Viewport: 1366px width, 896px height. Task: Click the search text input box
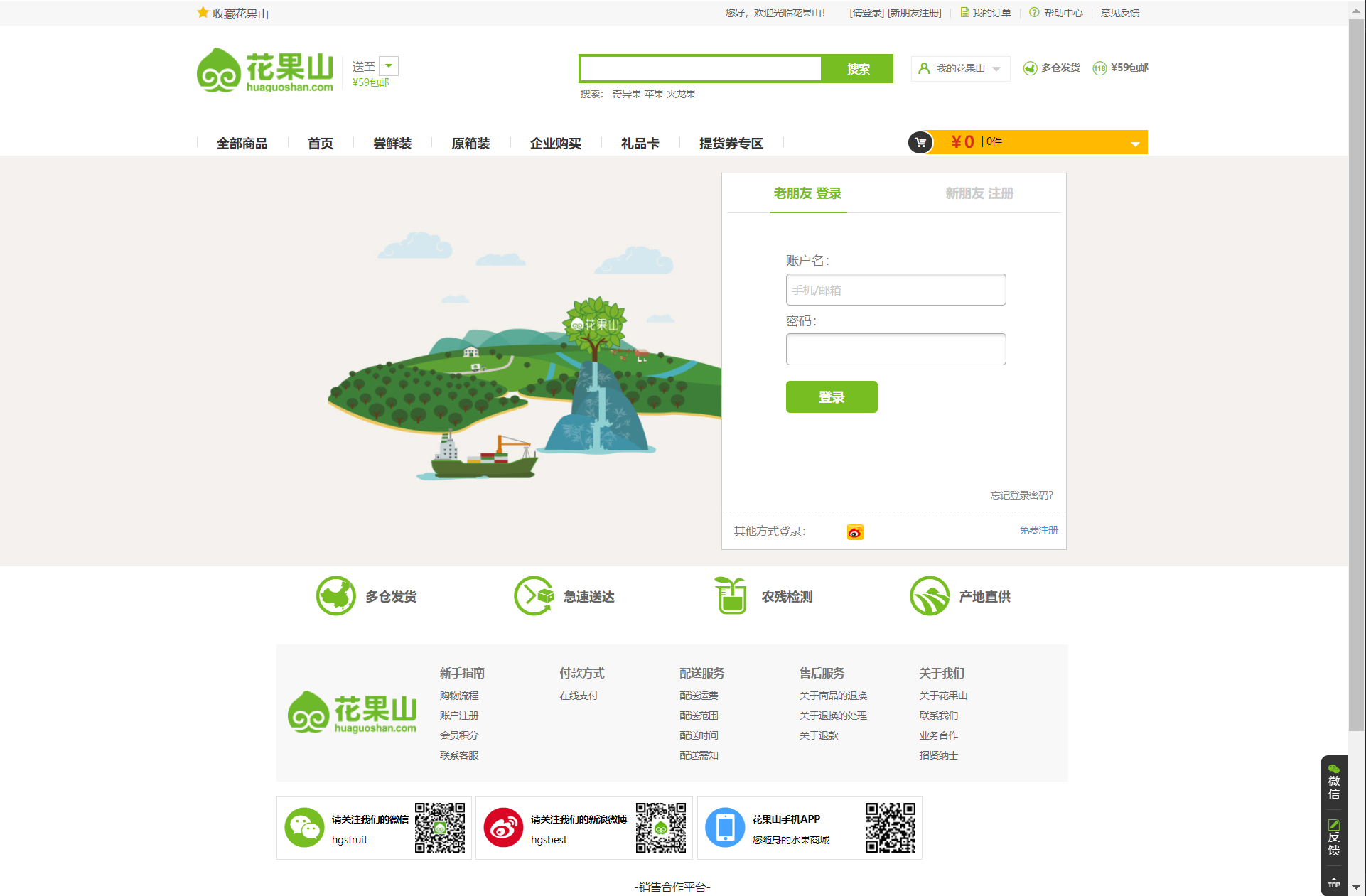[701, 69]
